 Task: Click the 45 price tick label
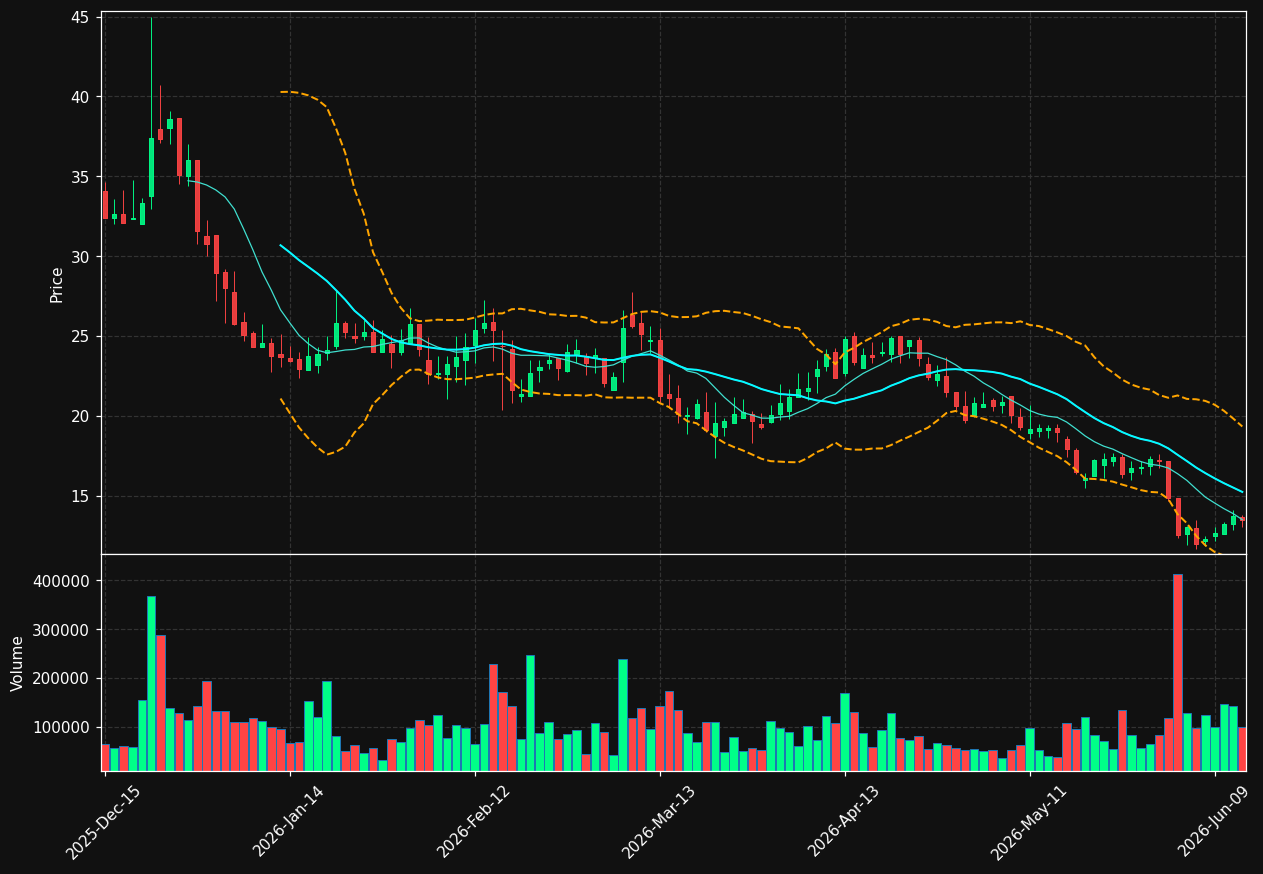coord(81,17)
